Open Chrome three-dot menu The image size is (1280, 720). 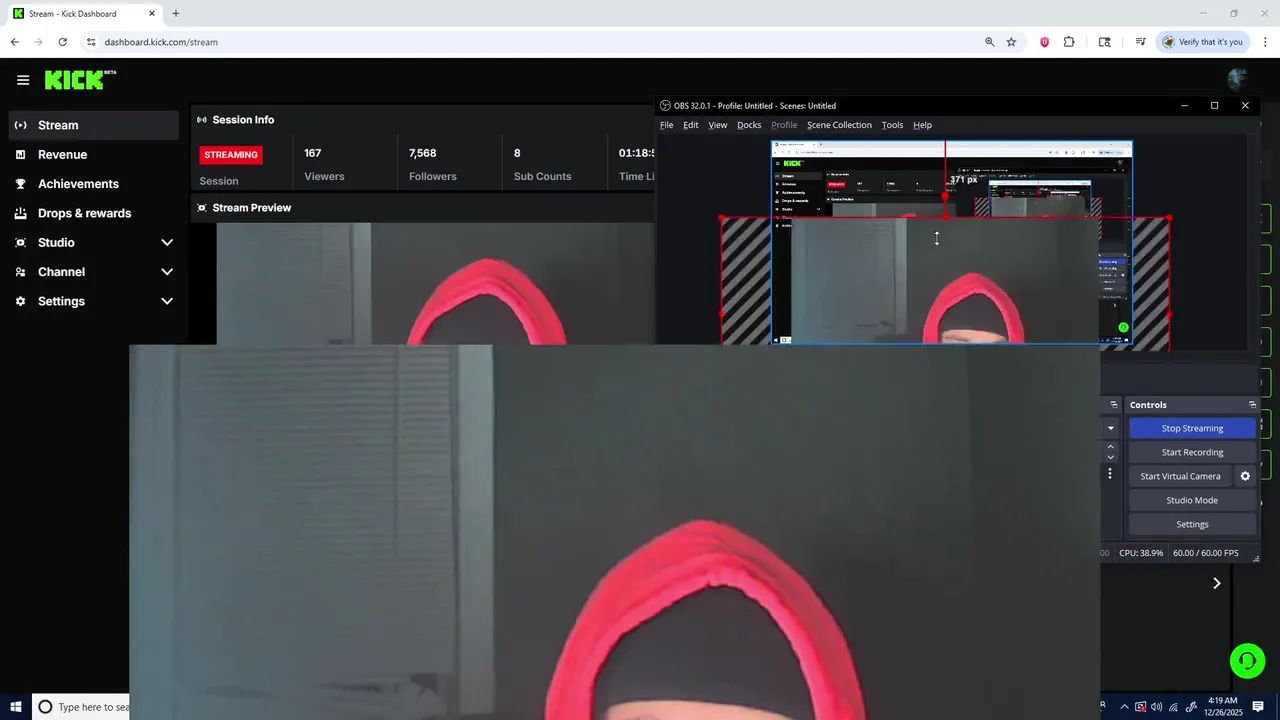[1265, 42]
